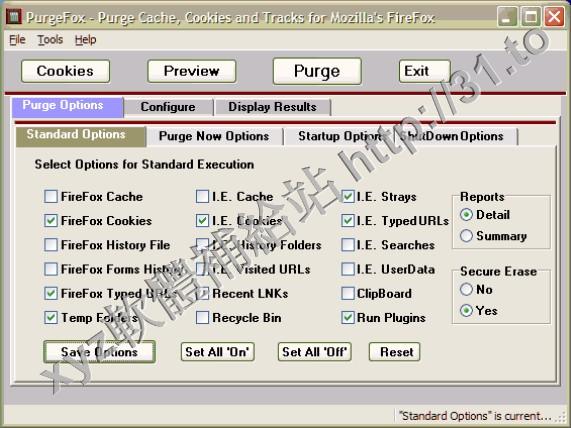Click the Set All 'Off' button
Image resolution: width=571 pixels, height=428 pixels.
click(315, 352)
